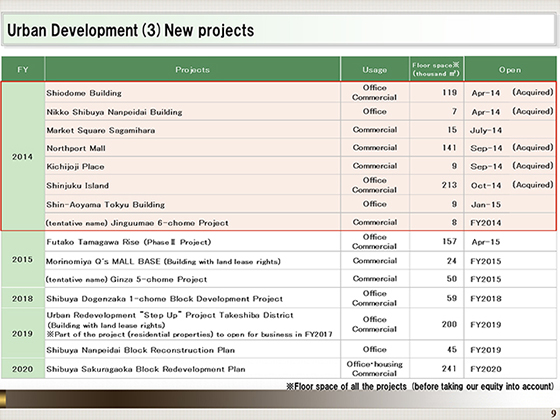Select the 'Open' column header
This screenshot has width=560, height=420.
tap(510, 69)
